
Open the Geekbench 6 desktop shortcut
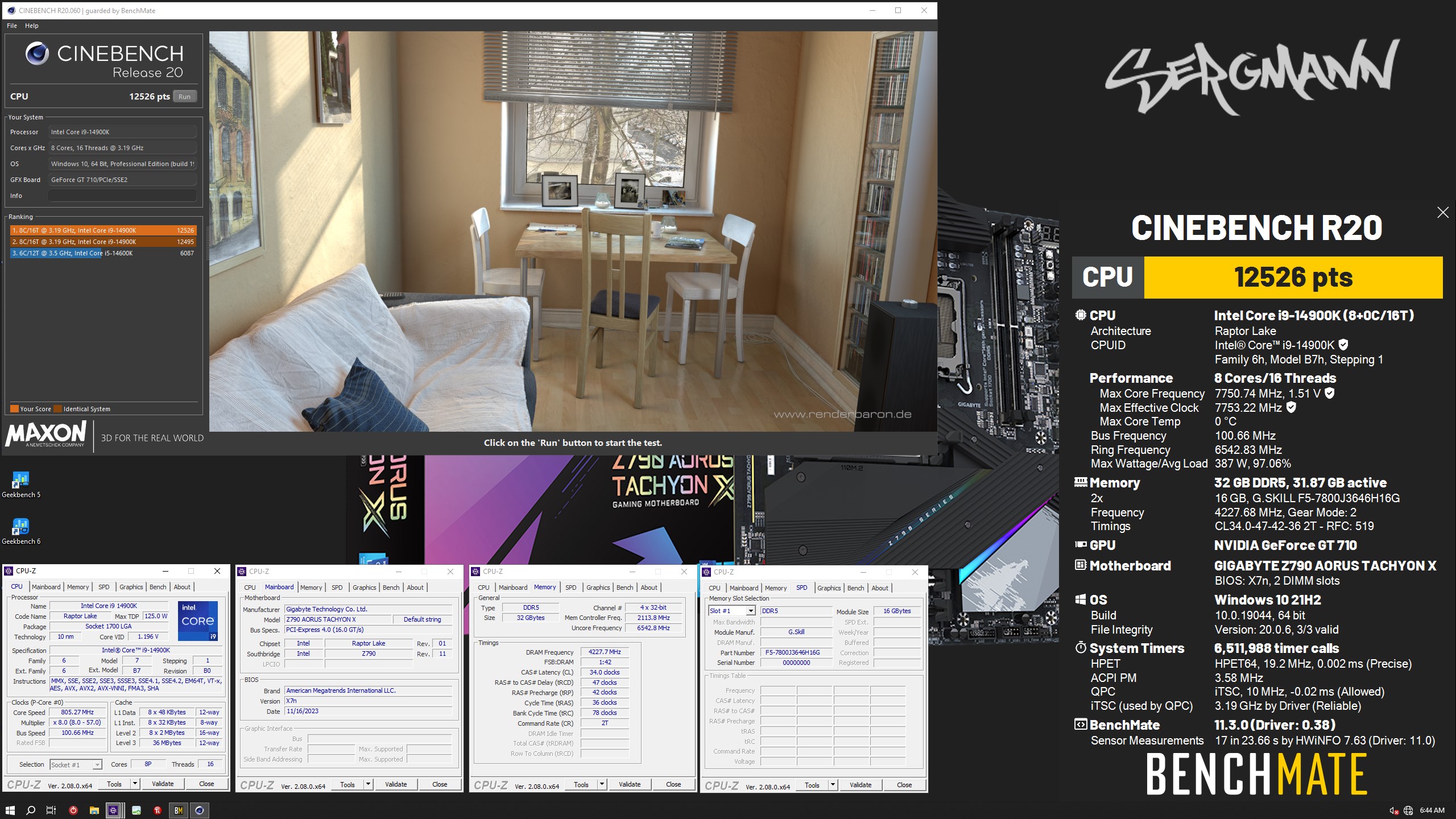20,531
